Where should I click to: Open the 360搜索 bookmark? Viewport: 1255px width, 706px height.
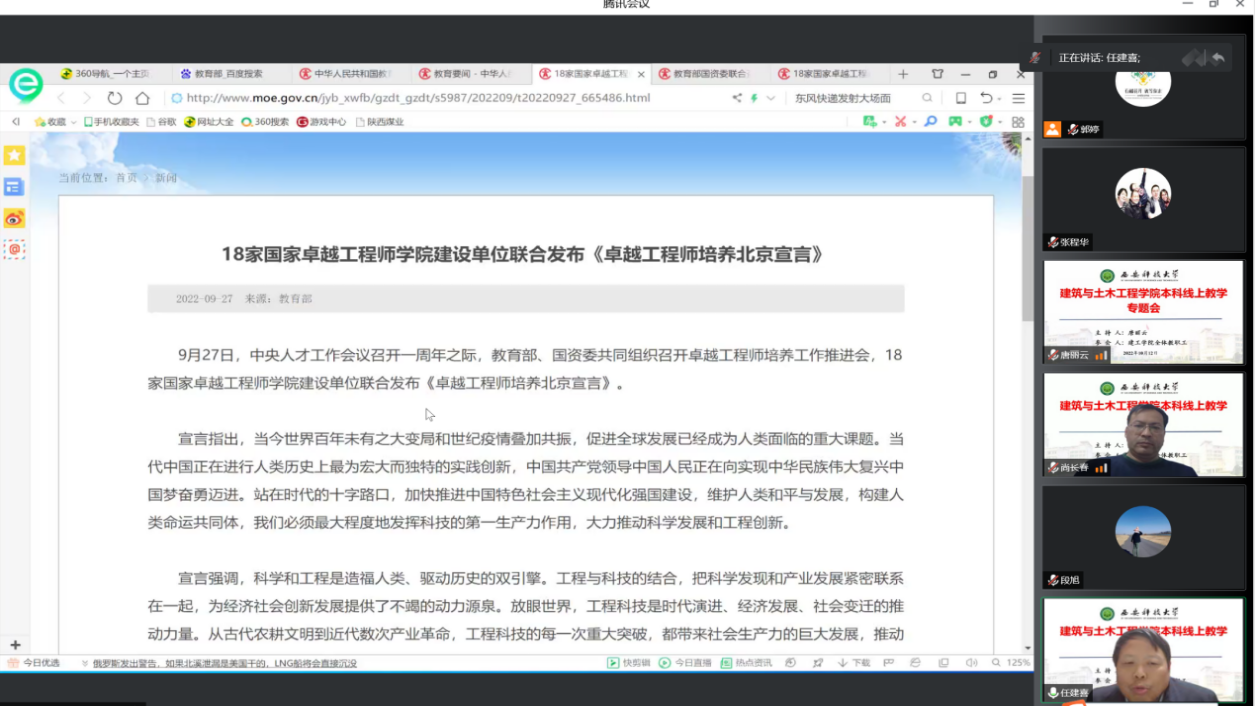265,122
